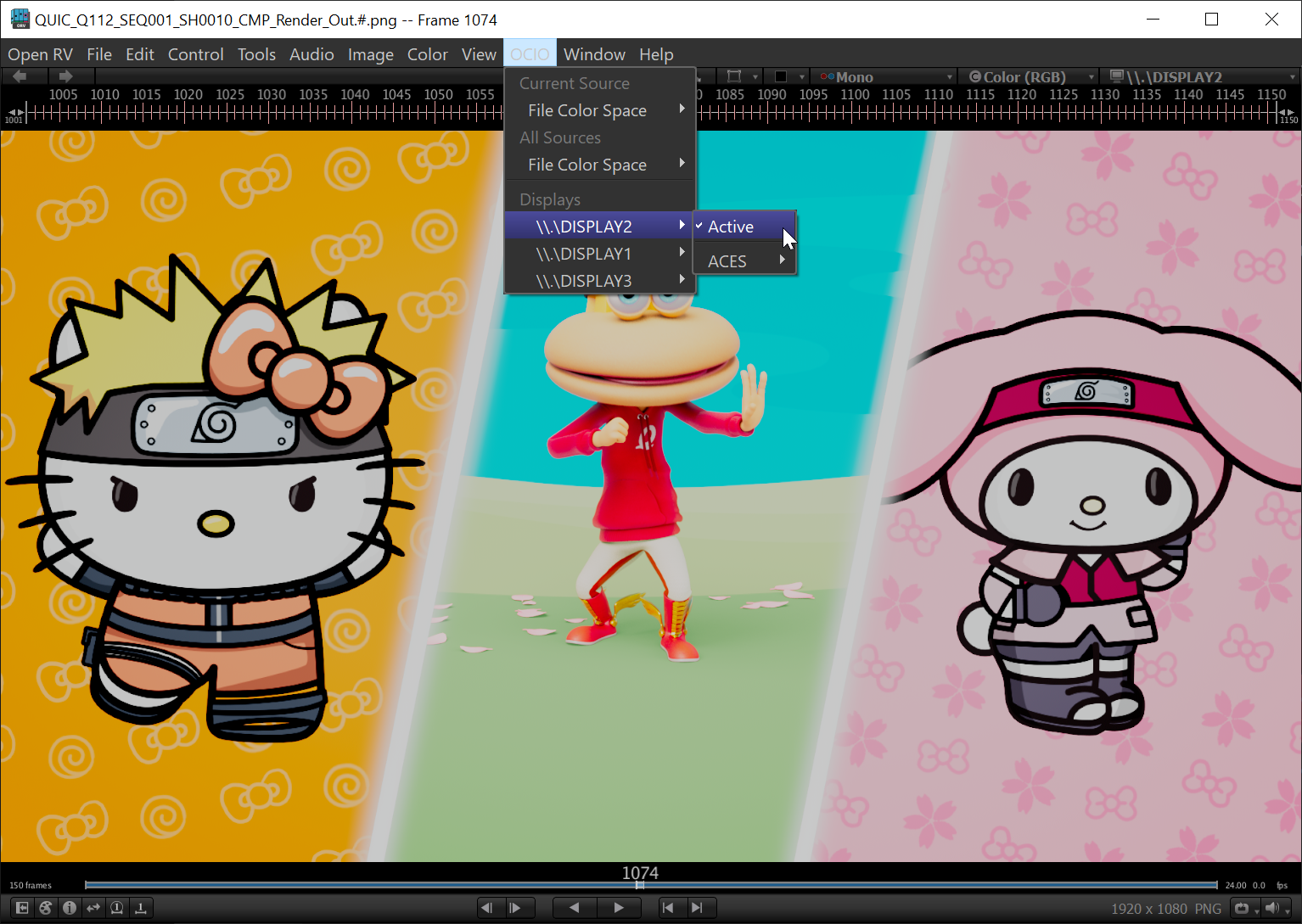Click the in-point marker 1001 on top timeline

coord(14,116)
